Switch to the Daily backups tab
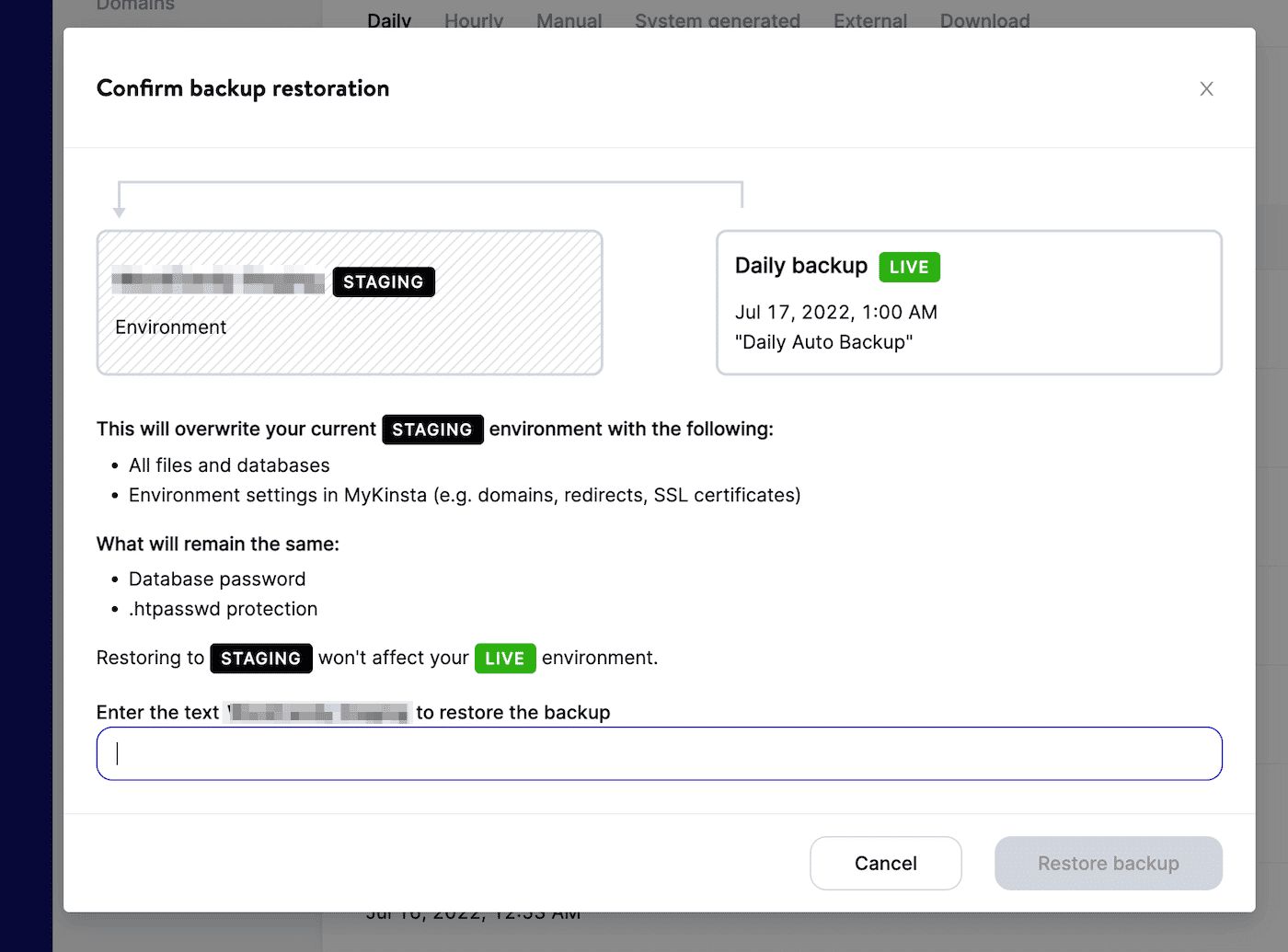 388,20
